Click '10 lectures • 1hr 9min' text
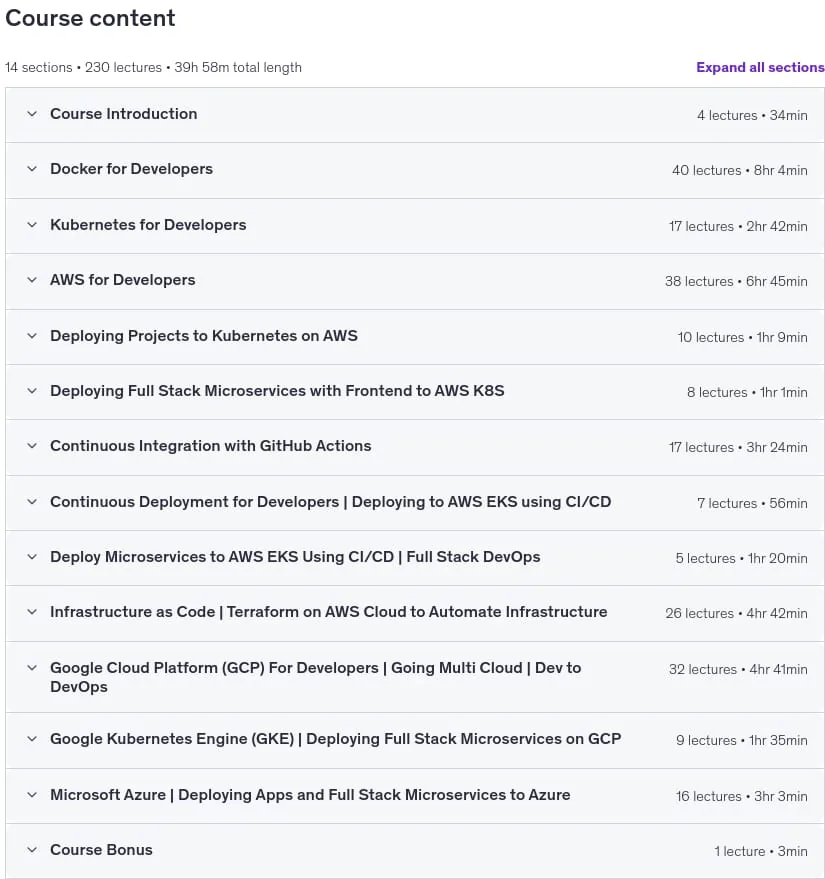This screenshot has height=879, width=825. coord(743,337)
